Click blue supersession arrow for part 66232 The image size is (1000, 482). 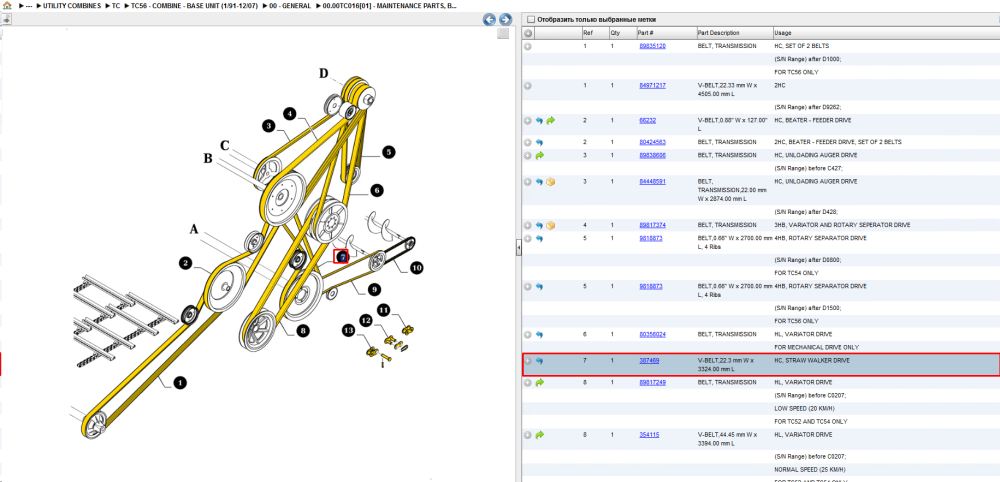coord(539,120)
